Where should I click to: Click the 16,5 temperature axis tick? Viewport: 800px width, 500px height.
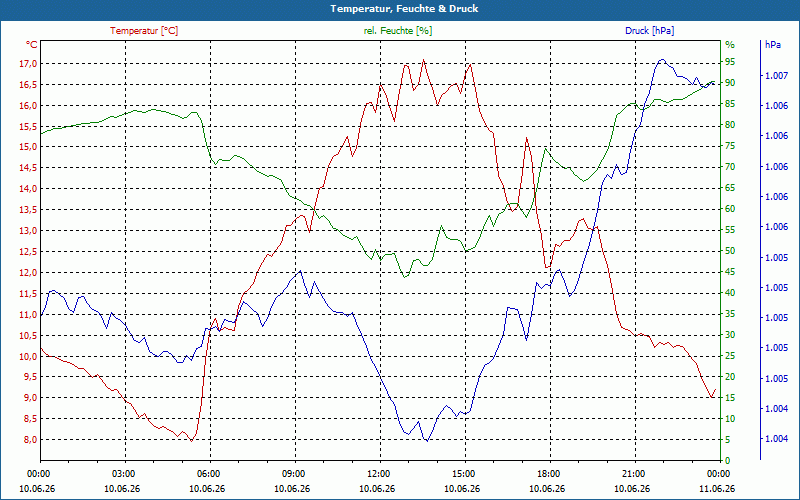tap(29, 85)
